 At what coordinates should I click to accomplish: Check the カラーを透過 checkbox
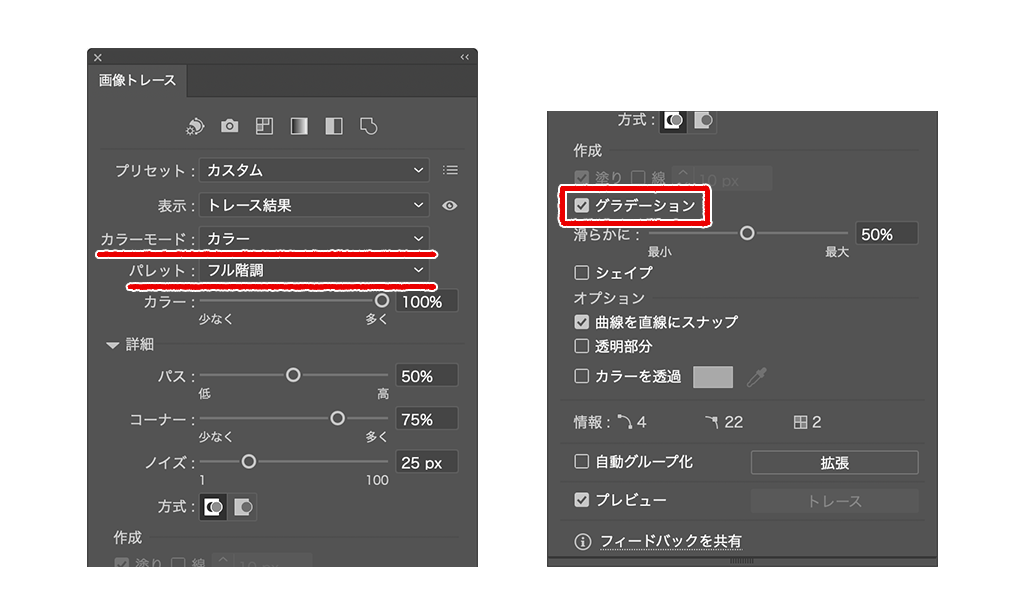(581, 376)
